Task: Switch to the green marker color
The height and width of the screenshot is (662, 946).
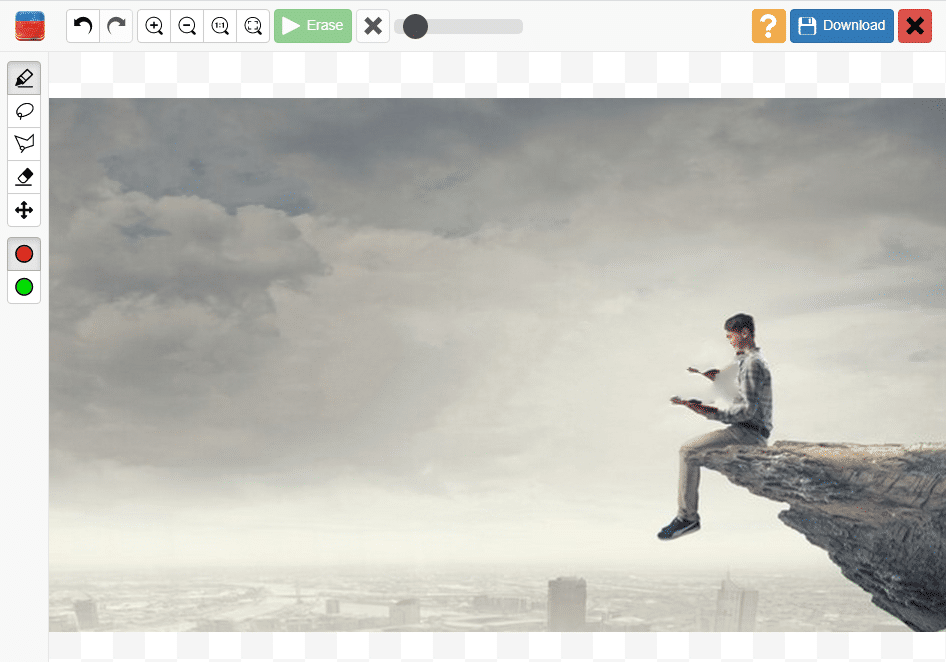Action: (x=23, y=287)
